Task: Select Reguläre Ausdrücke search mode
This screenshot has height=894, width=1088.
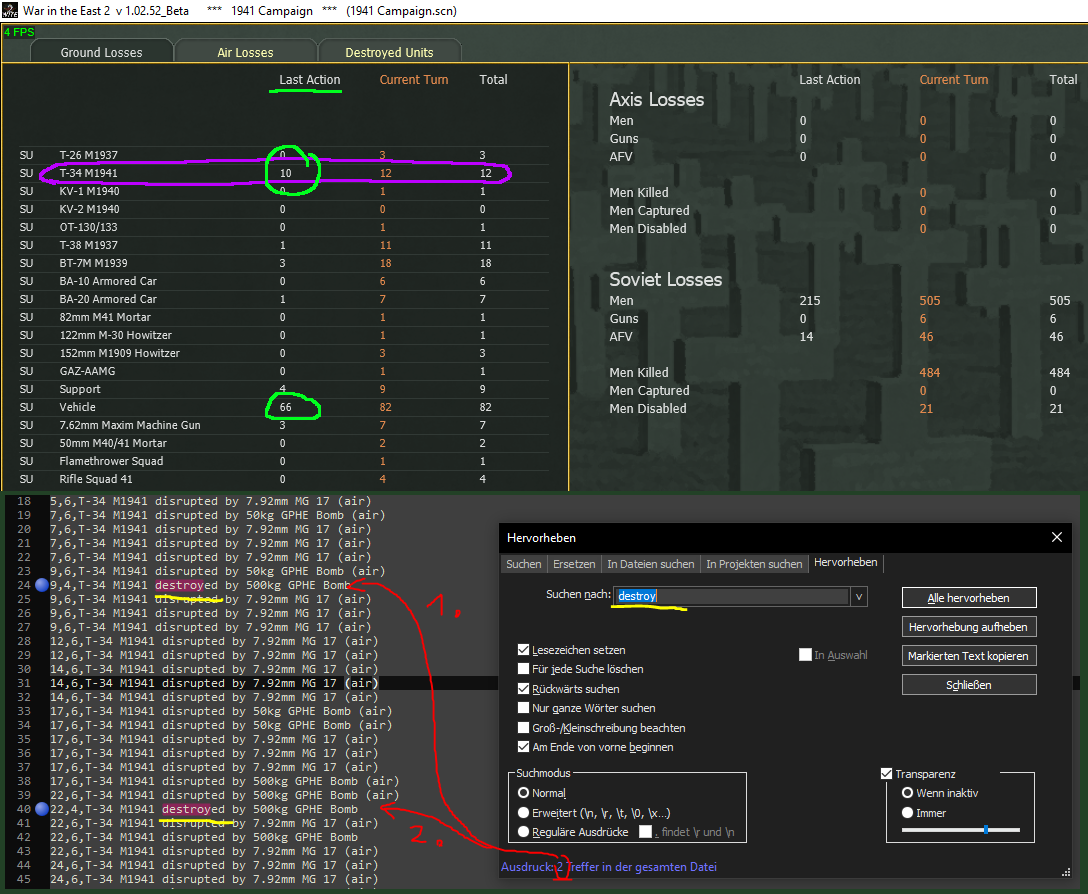Action: tap(523, 832)
